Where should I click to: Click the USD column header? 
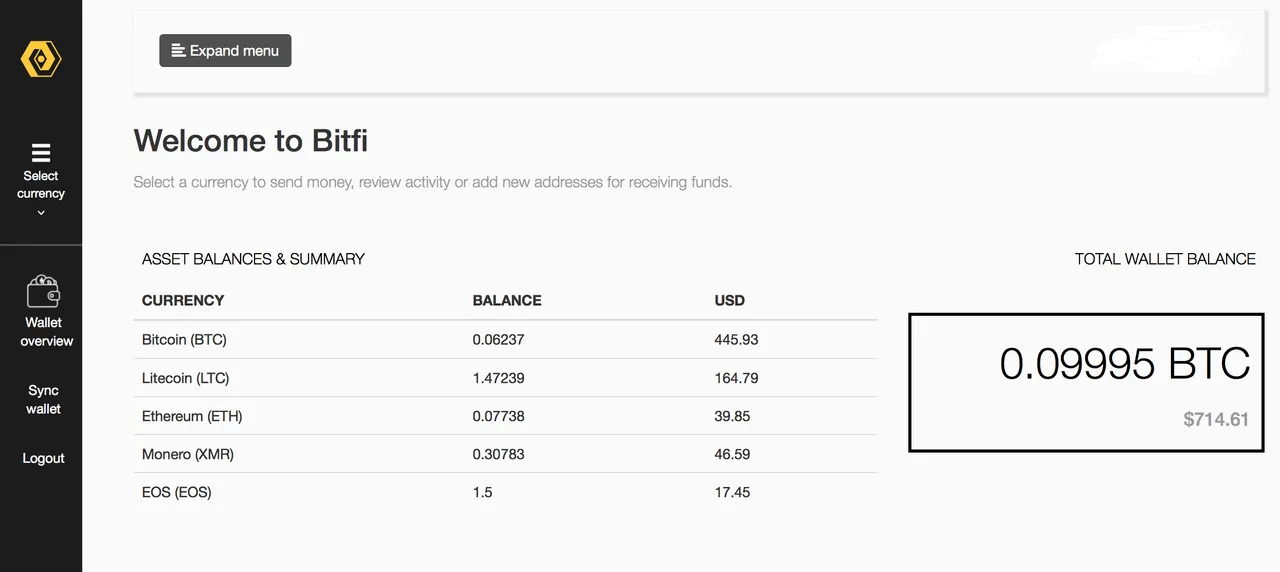pos(730,300)
